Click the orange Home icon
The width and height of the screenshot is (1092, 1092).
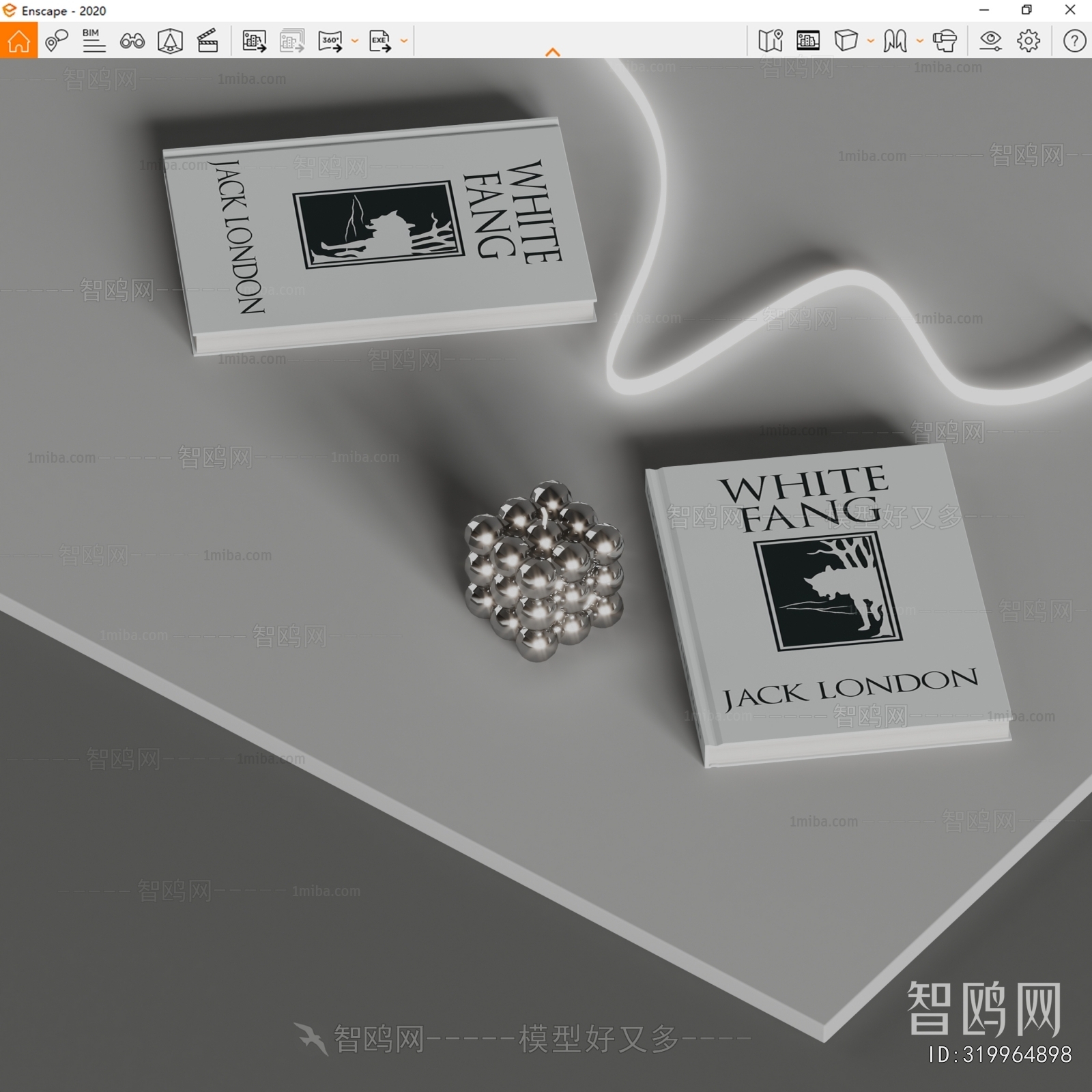pos(18,40)
